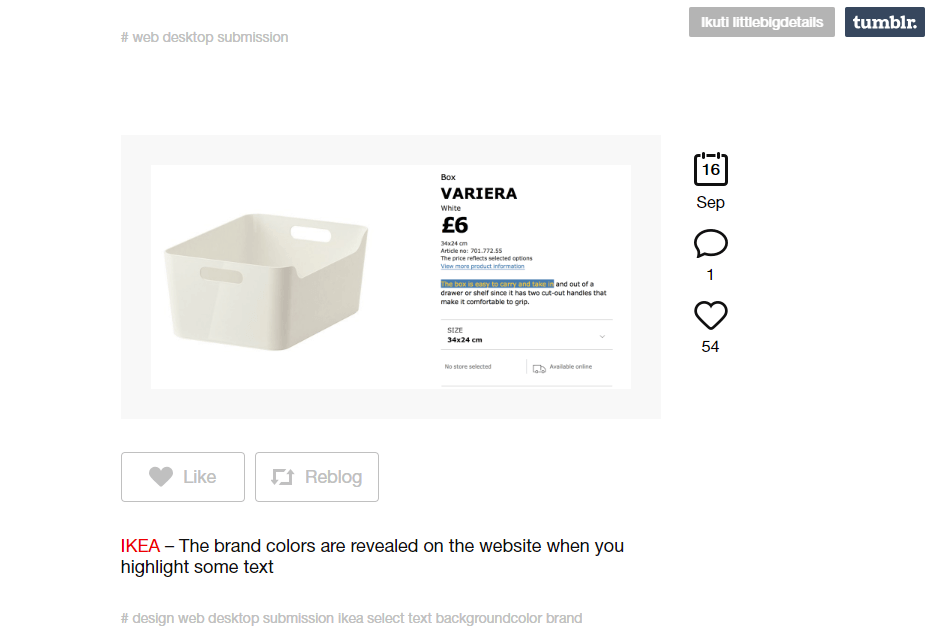Click the Like button
Image resolution: width=932 pixels, height=629 pixels.
(x=183, y=477)
